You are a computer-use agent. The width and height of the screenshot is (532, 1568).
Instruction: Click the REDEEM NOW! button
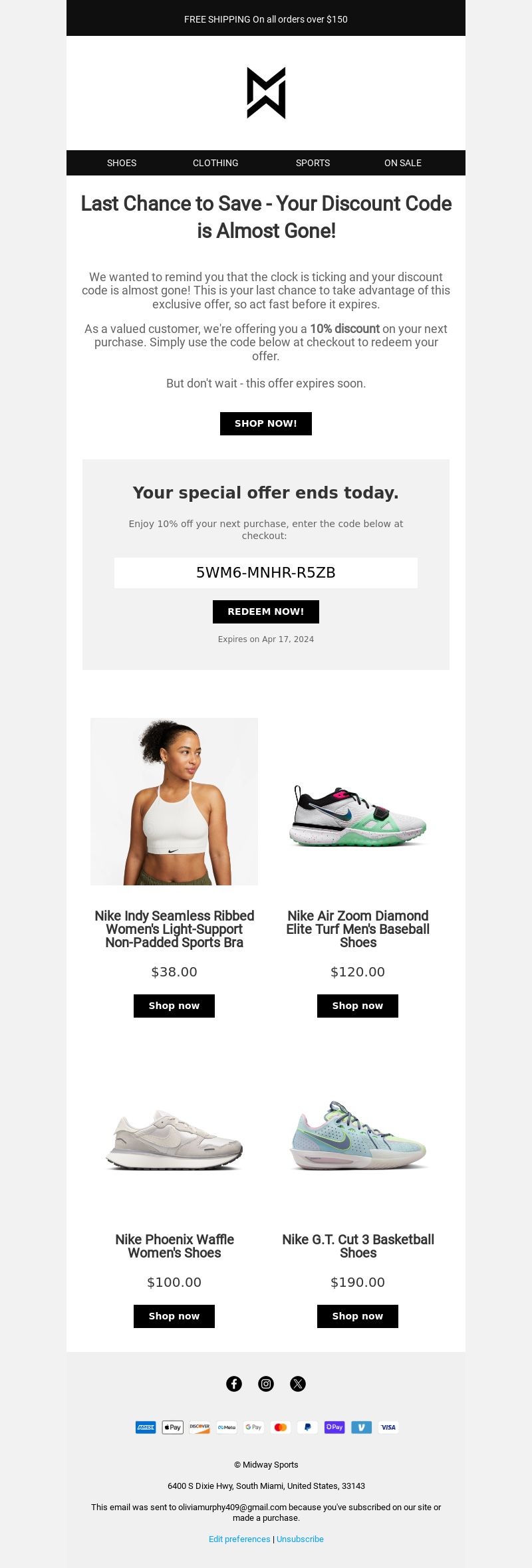coord(266,612)
